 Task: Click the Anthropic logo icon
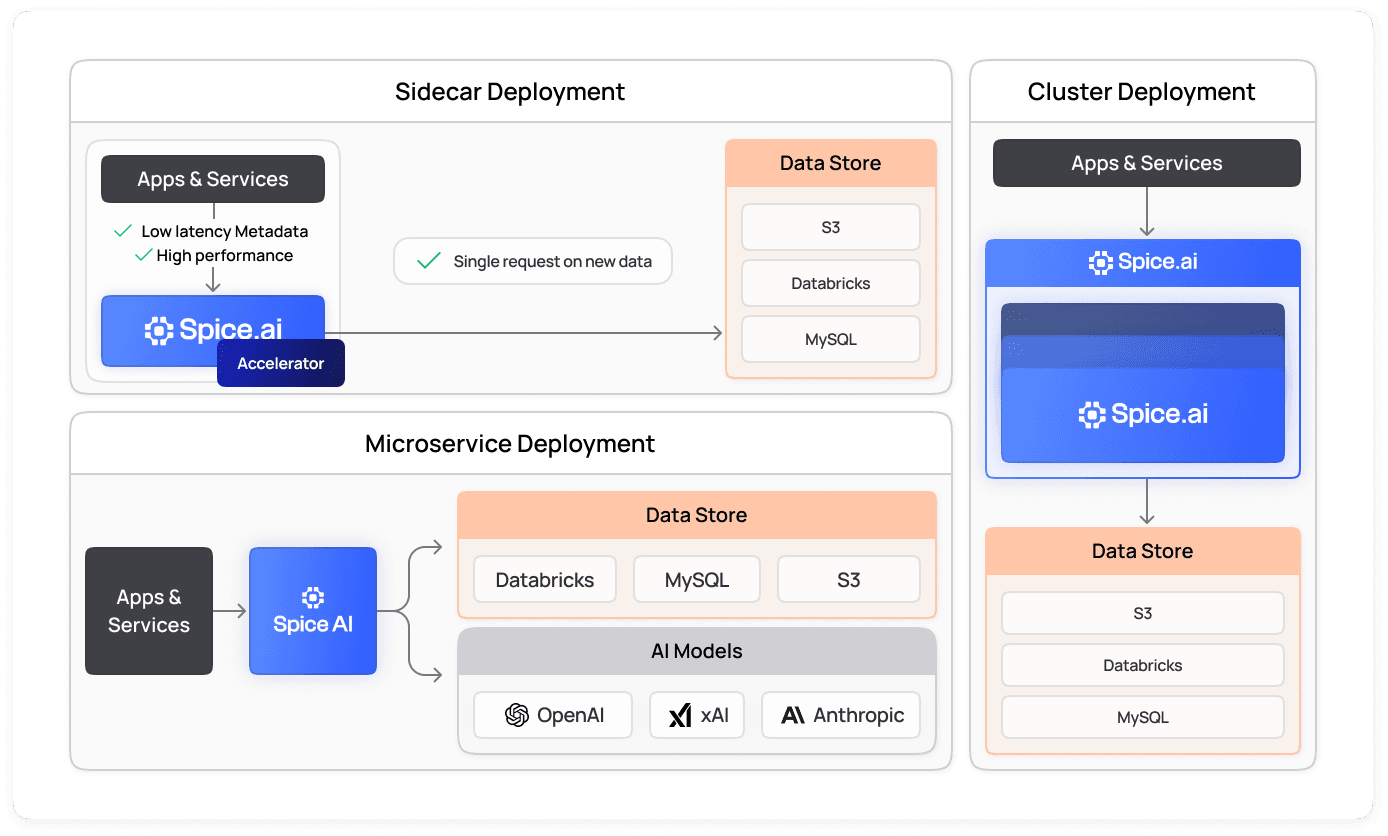tap(793, 715)
